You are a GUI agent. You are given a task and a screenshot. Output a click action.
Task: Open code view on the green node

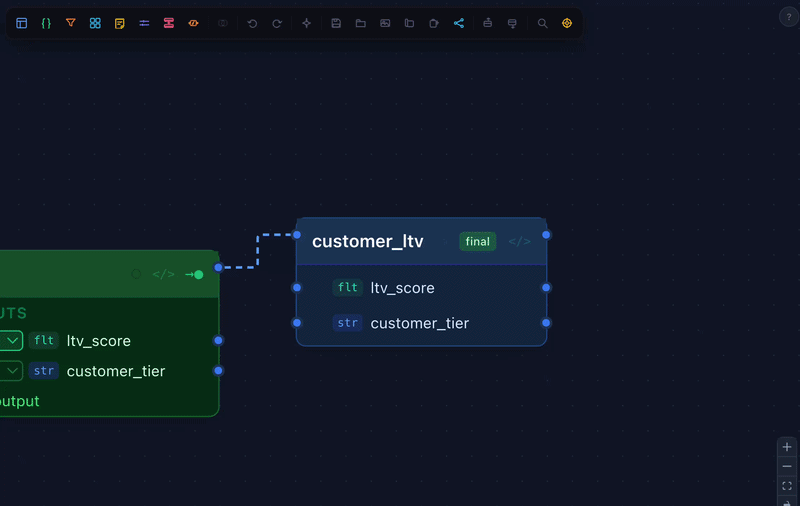pyautogui.click(x=163, y=274)
